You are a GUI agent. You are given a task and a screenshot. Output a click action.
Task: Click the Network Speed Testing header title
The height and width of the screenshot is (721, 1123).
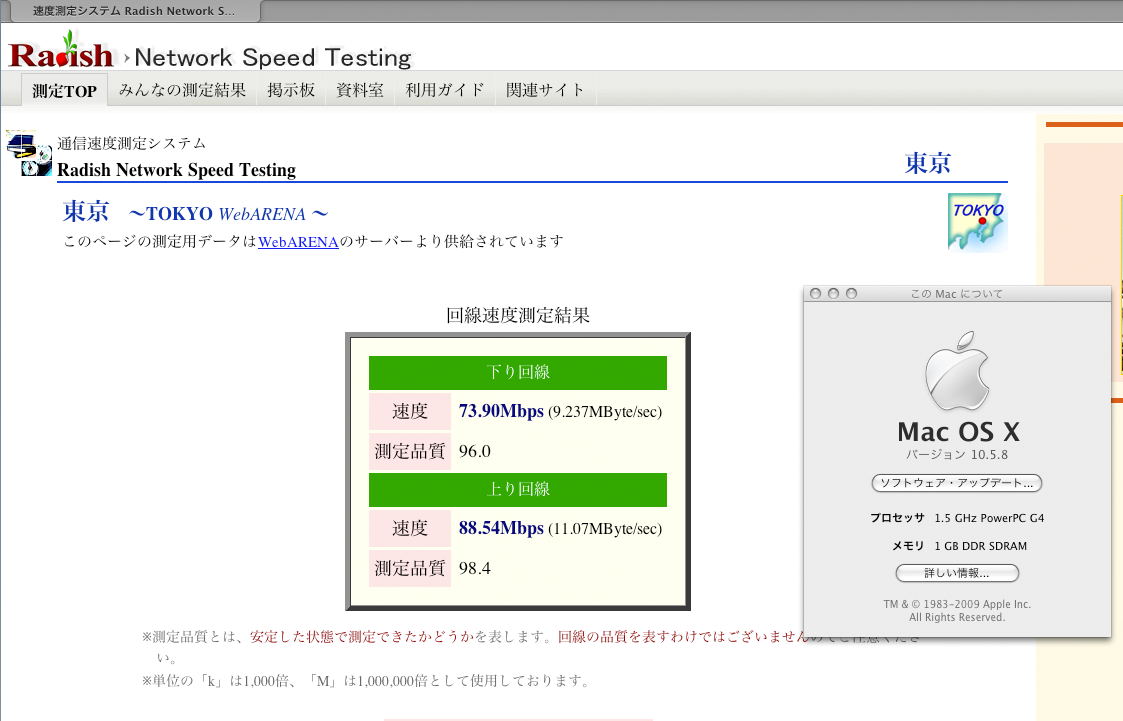(x=273, y=57)
